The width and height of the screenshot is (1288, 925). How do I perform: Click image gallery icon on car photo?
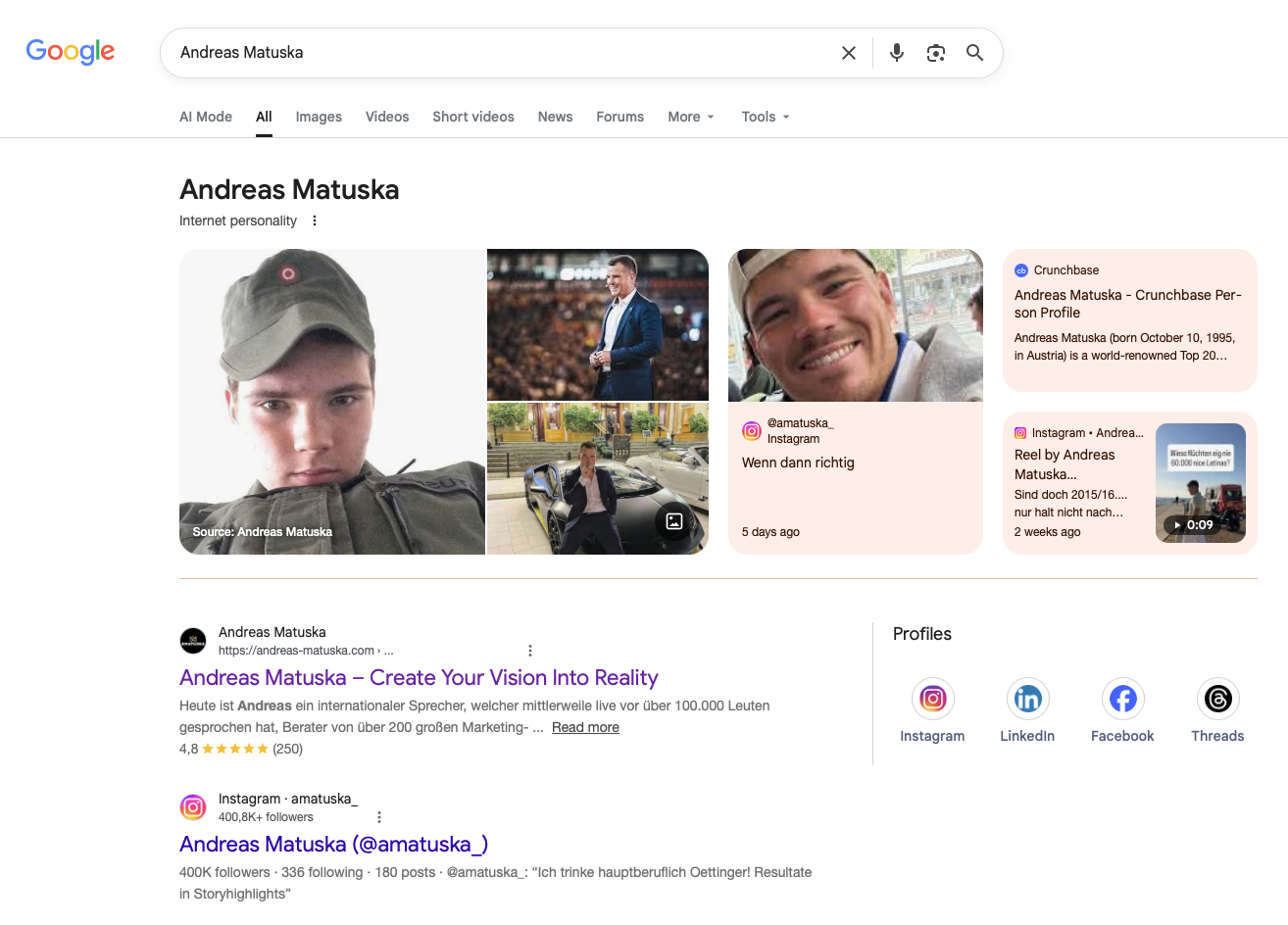(x=674, y=521)
